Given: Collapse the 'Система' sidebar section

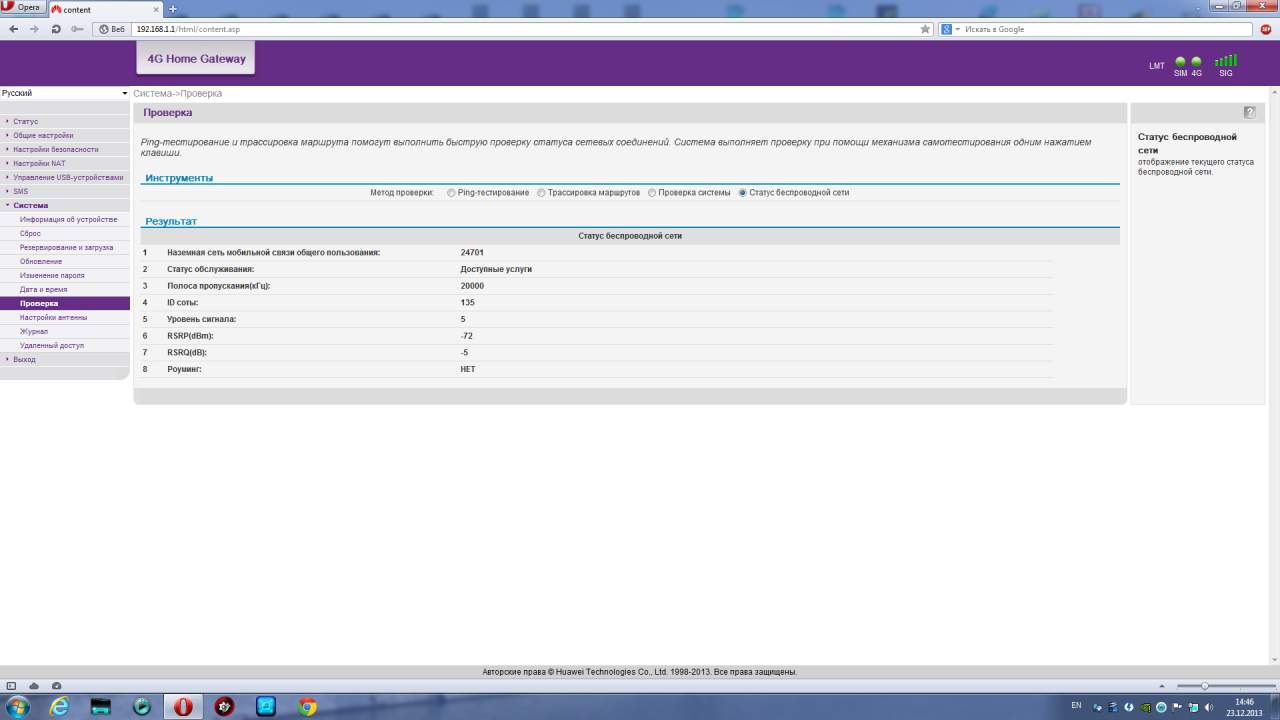Looking at the screenshot, I should (65, 205).
